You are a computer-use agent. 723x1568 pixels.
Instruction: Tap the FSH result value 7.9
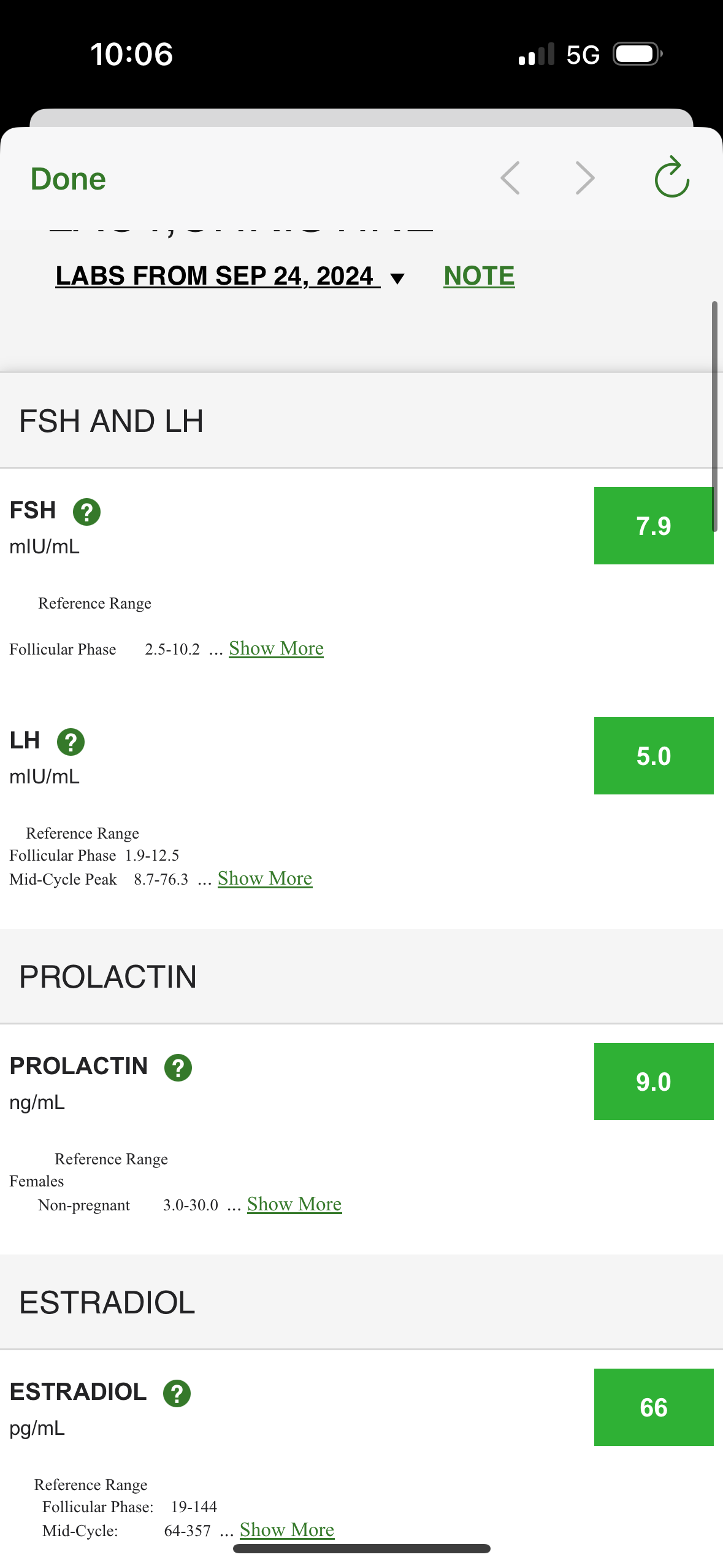tap(653, 526)
